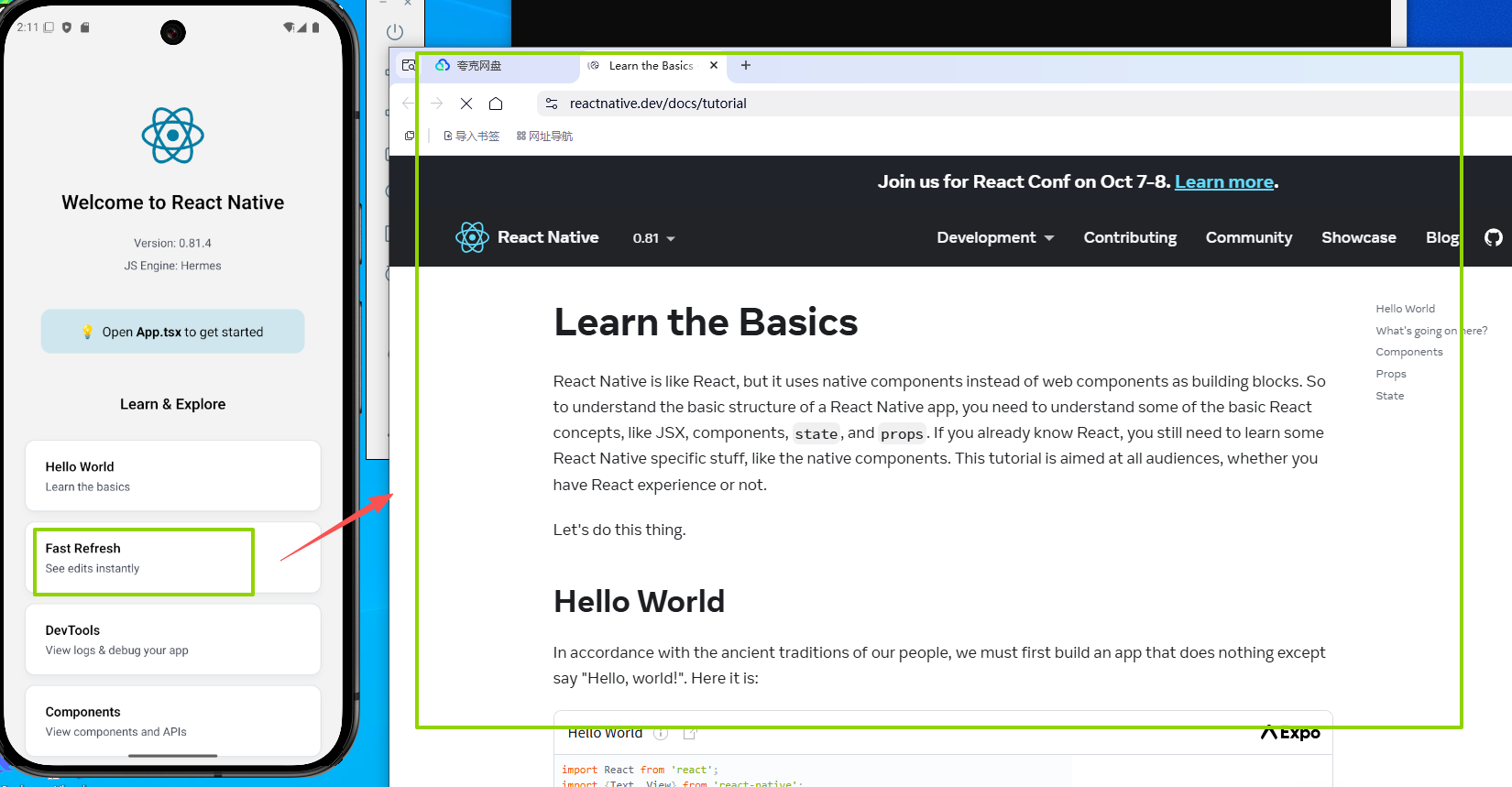
Task: Follow the Learn more link in banner
Action: (x=1224, y=181)
